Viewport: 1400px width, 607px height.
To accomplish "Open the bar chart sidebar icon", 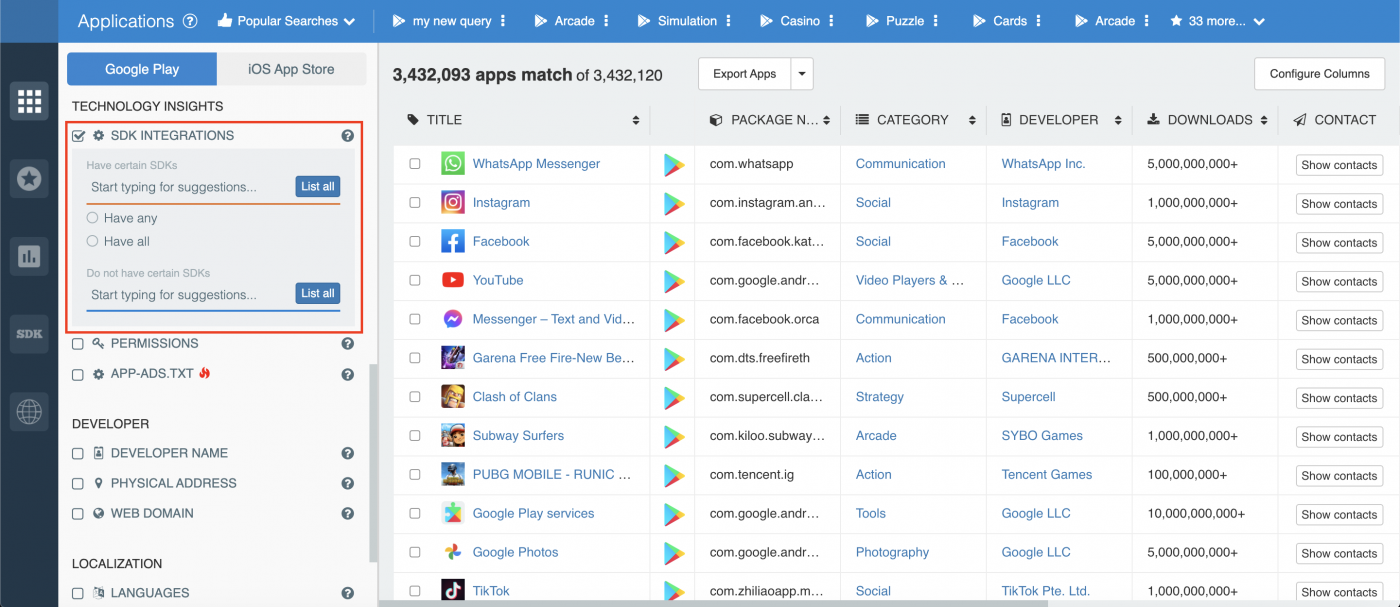I will click(x=29, y=256).
